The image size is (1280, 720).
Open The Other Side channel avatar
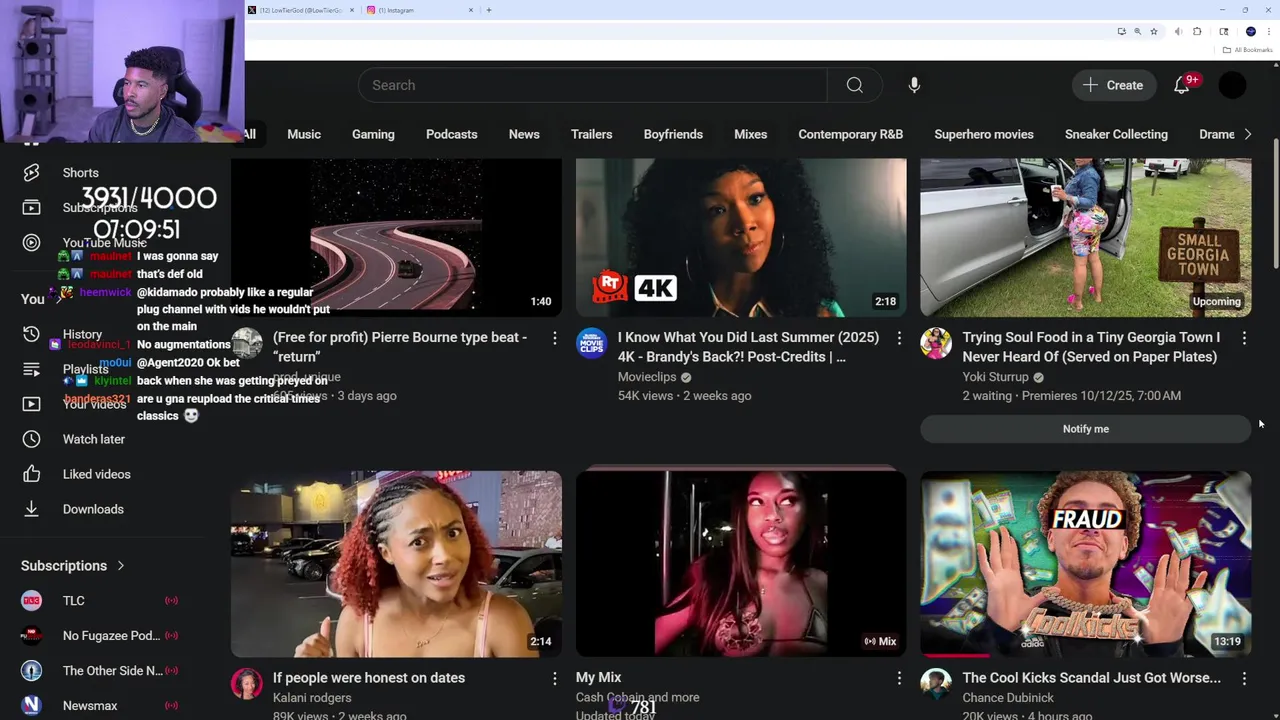[31, 671]
